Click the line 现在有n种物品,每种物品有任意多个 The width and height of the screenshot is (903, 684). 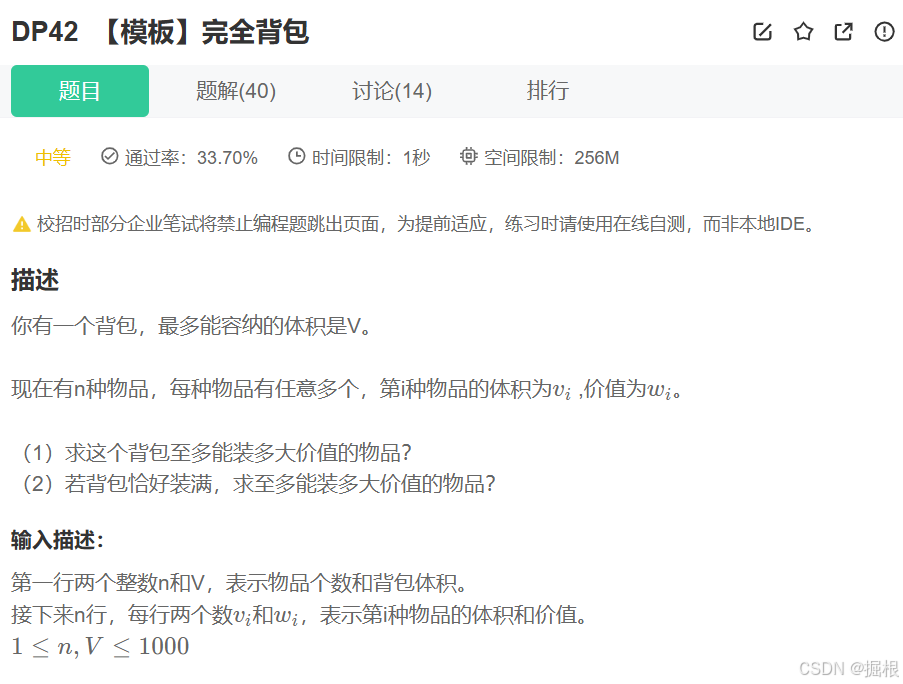[347, 389]
